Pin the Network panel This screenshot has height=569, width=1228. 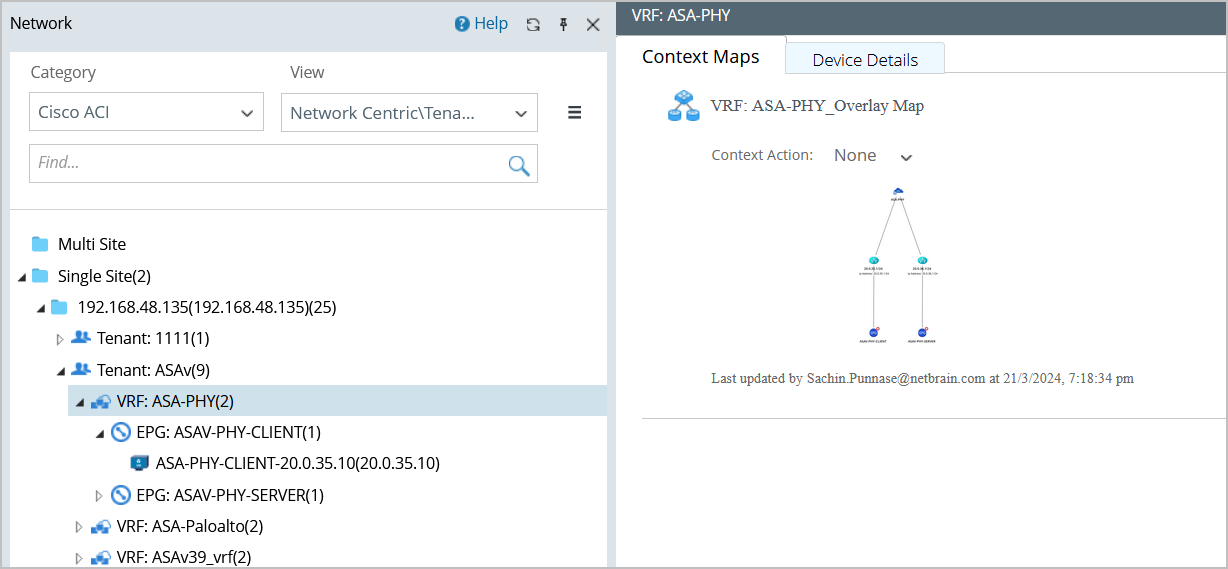(x=563, y=25)
